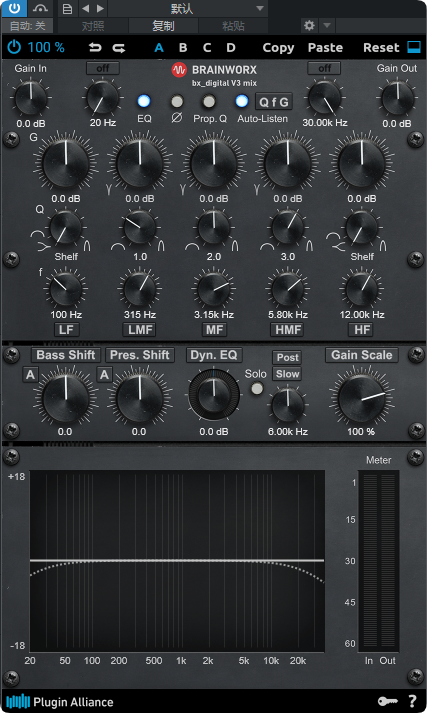Click the Plugin Alliance logo
The image size is (427, 713).
[60, 702]
